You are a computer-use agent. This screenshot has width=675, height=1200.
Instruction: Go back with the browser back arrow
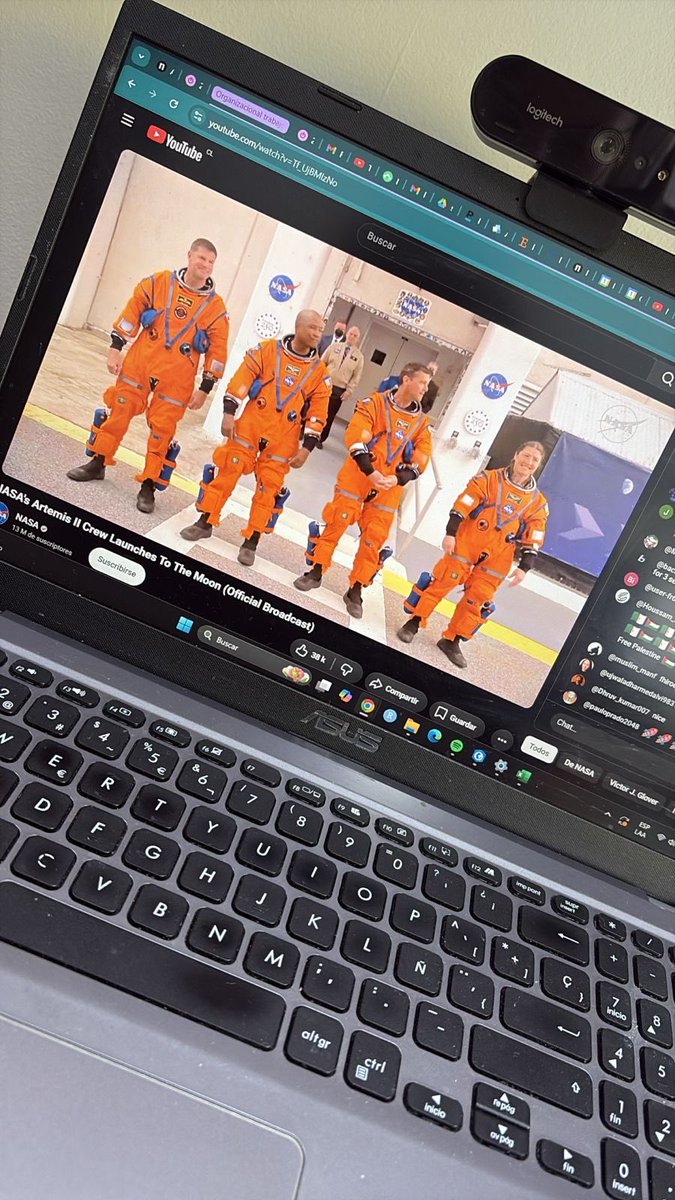131,83
